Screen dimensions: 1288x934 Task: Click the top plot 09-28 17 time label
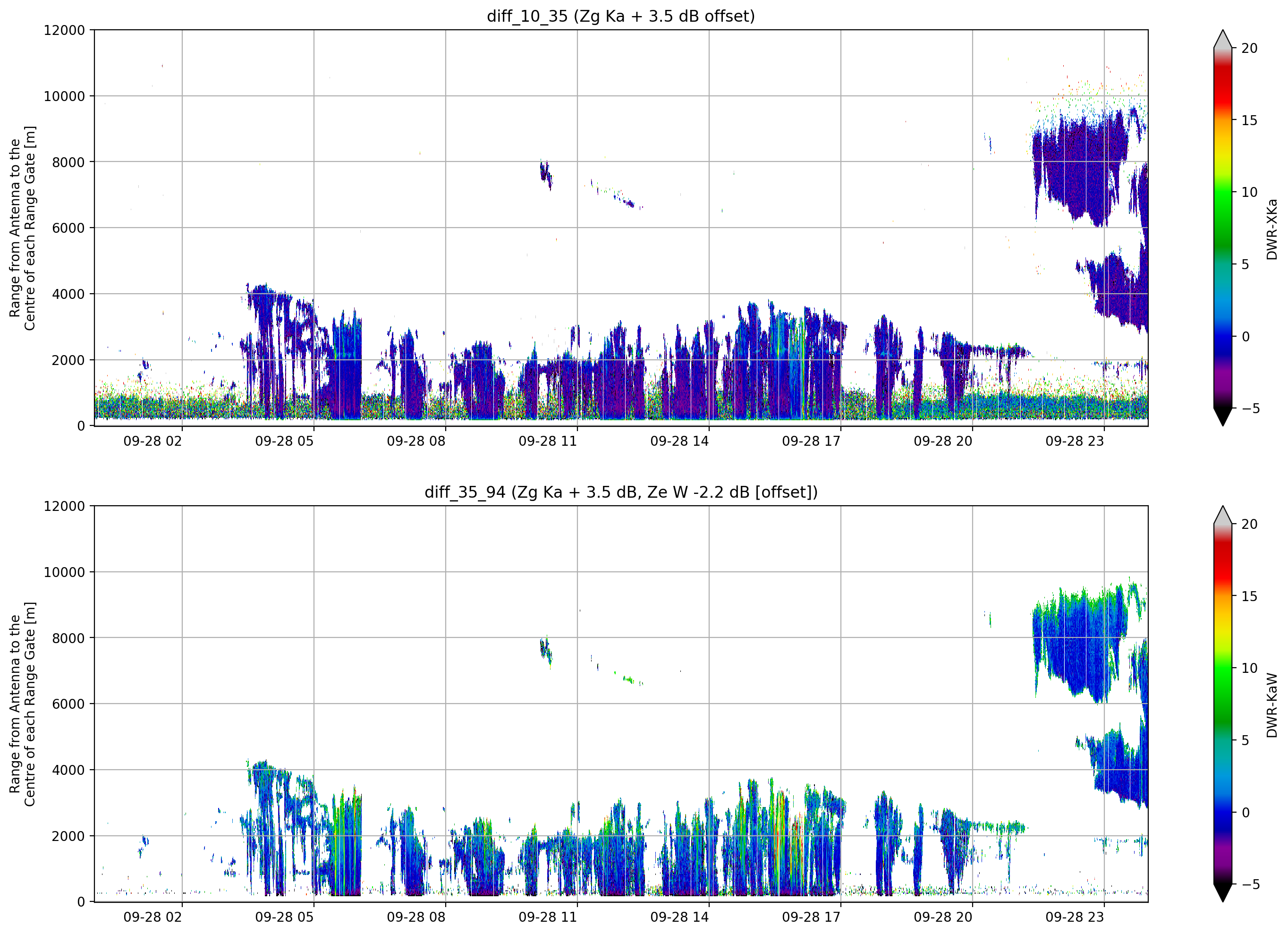click(x=812, y=442)
